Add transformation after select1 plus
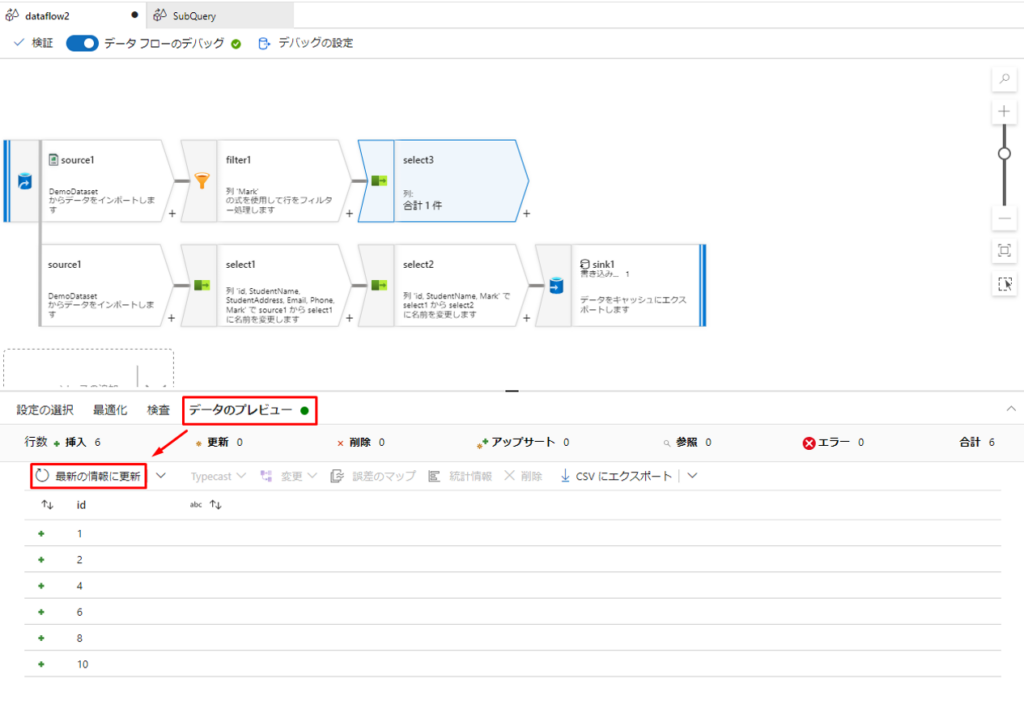1024x721 pixels. click(349, 318)
